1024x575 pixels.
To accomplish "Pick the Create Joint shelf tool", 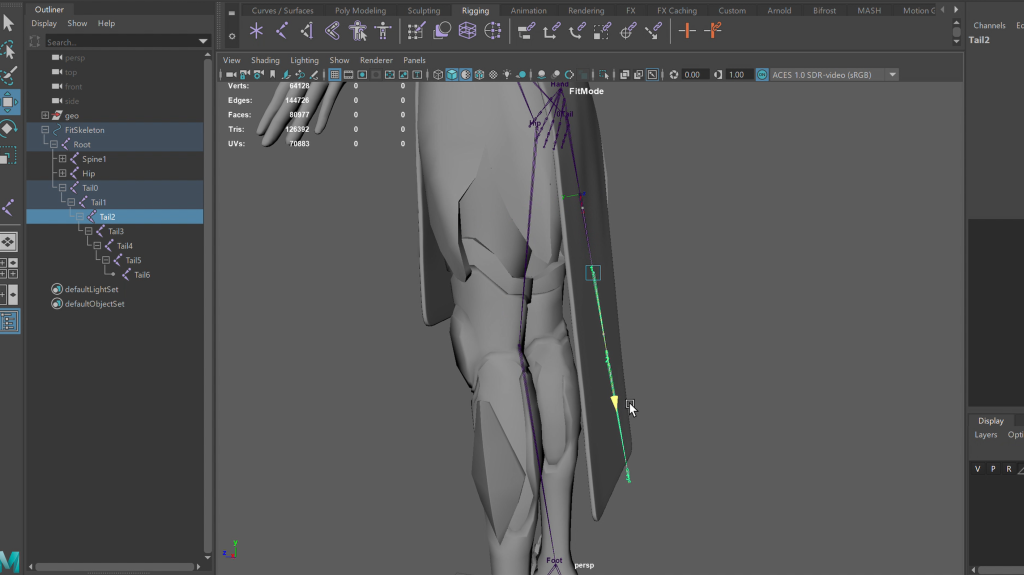I will pos(281,31).
